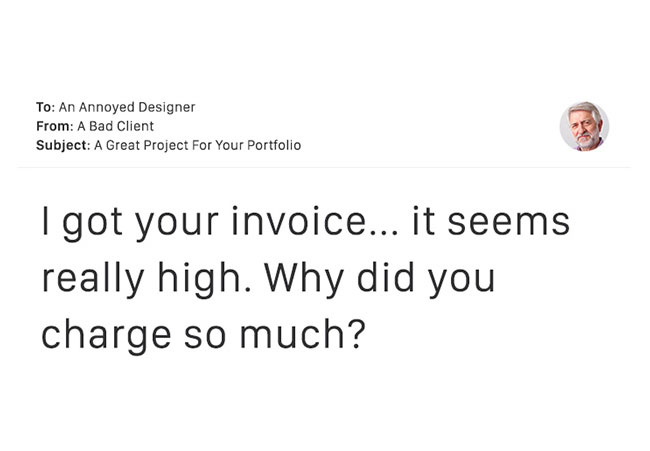Click the word "Why" in the message
The width and height of the screenshot is (650, 451).
(304, 279)
